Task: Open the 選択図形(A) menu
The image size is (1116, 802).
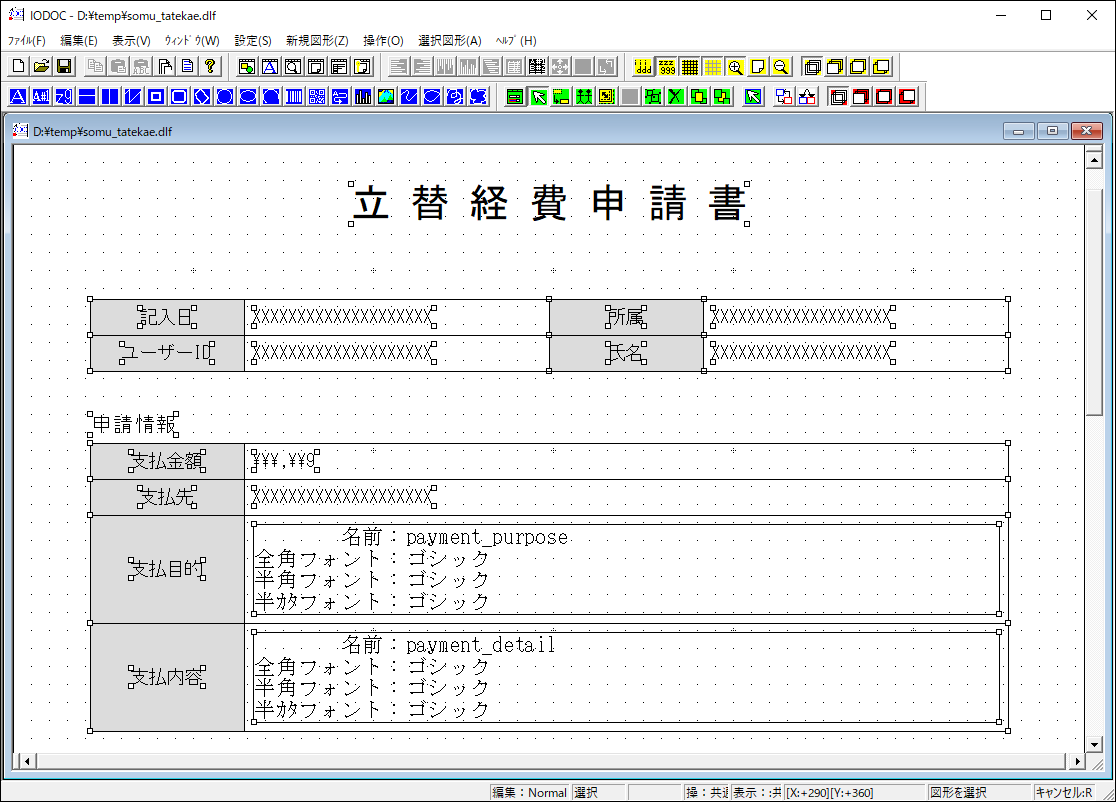Action: pyautogui.click(x=450, y=41)
